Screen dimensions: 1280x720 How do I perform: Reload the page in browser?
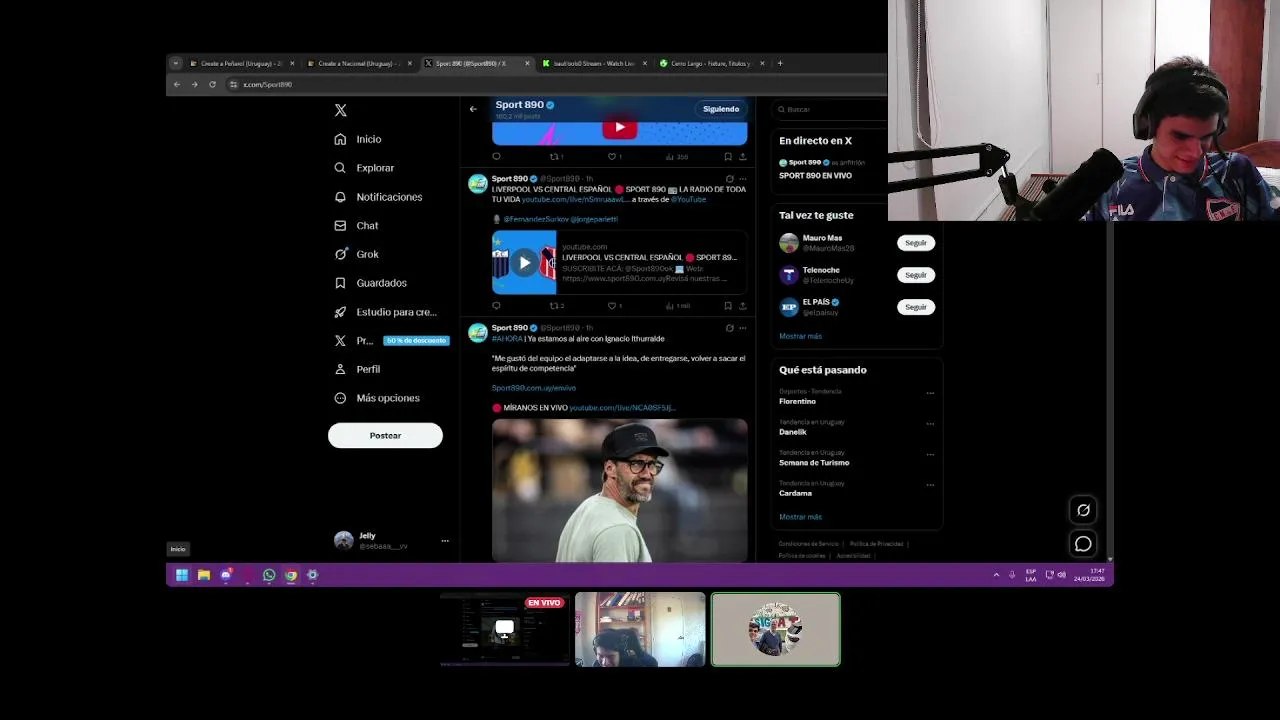[212, 84]
